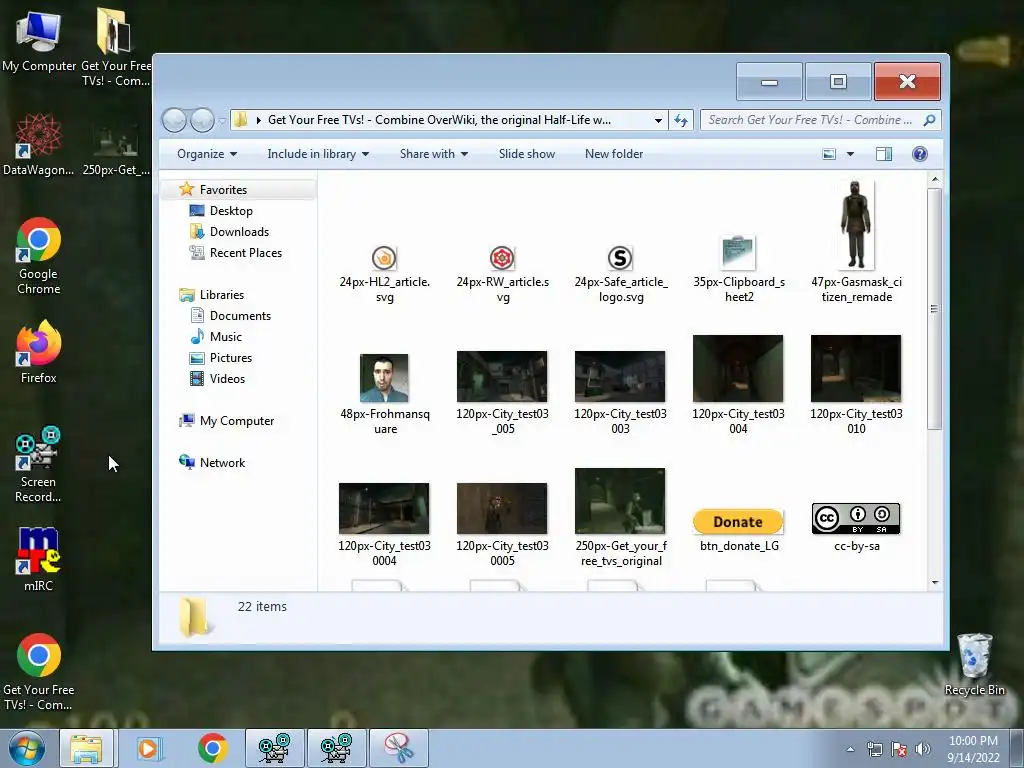Select Libraries in the navigation pane
1024x768 pixels.
[x=221, y=295]
